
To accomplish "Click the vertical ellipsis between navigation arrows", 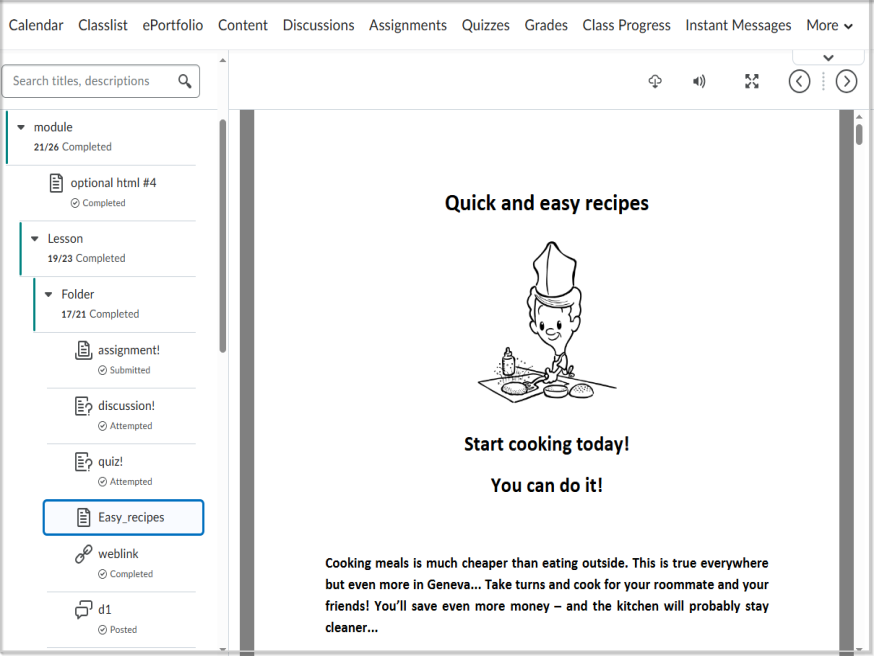I will tap(823, 81).
